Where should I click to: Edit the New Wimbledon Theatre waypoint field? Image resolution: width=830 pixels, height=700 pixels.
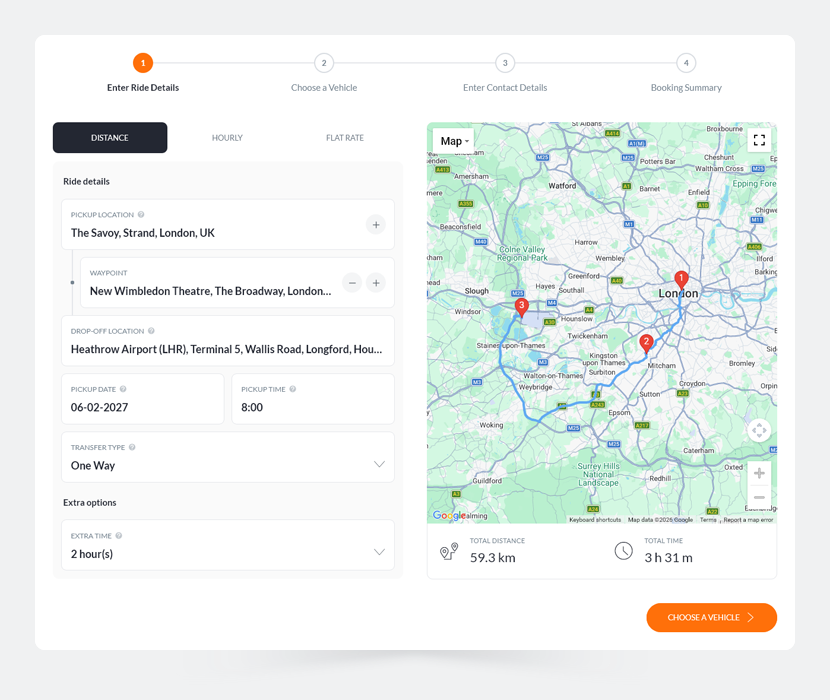tap(237, 283)
